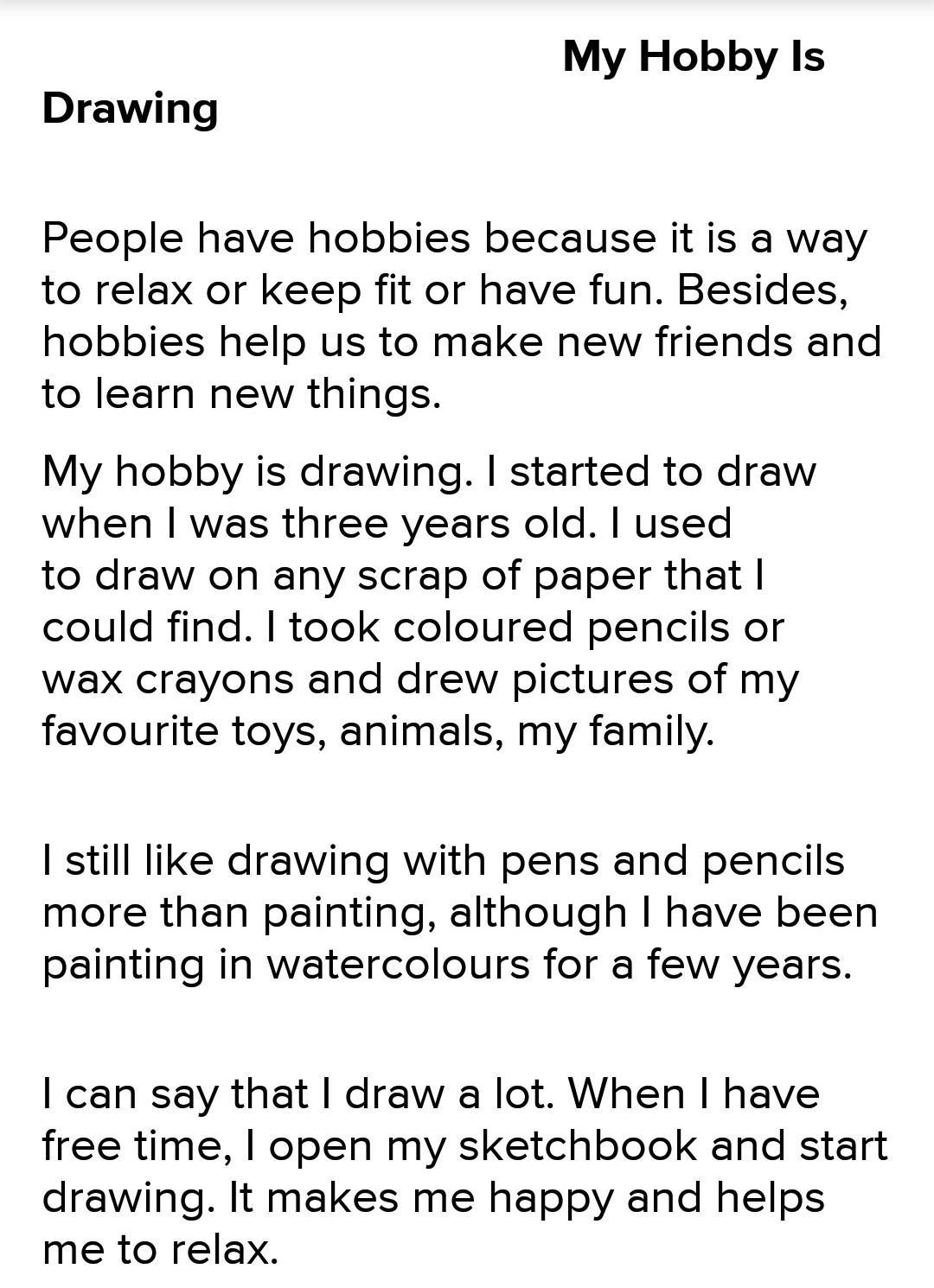Viewport: 934px width, 1288px height.
Task: Click the word "watercolours"
Action: point(397,966)
